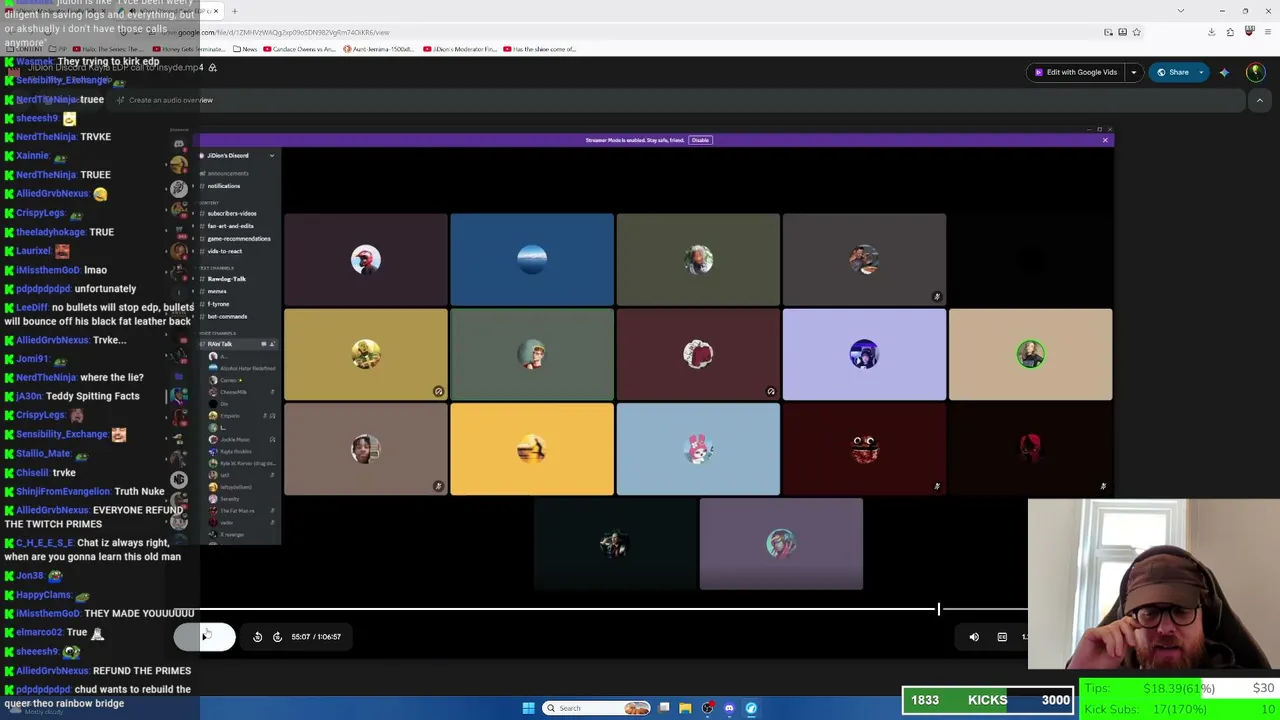The width and height of the screenshot is (1280, 720).
Task: Expand the Edit with Google Vids dropdown
Action: click(x=1133, y=72)
